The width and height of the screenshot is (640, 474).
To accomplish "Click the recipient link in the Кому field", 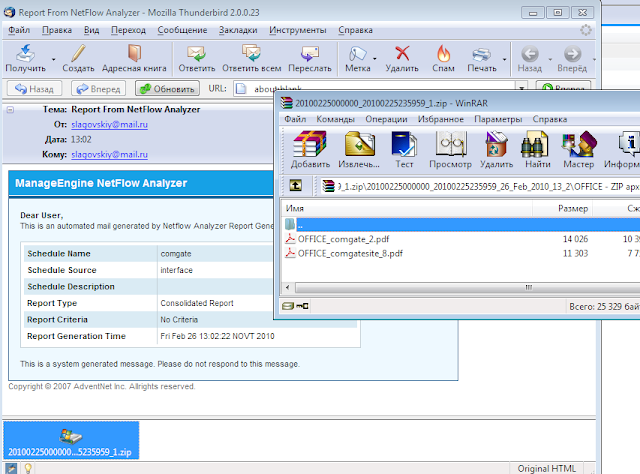I will coord(109,155).
